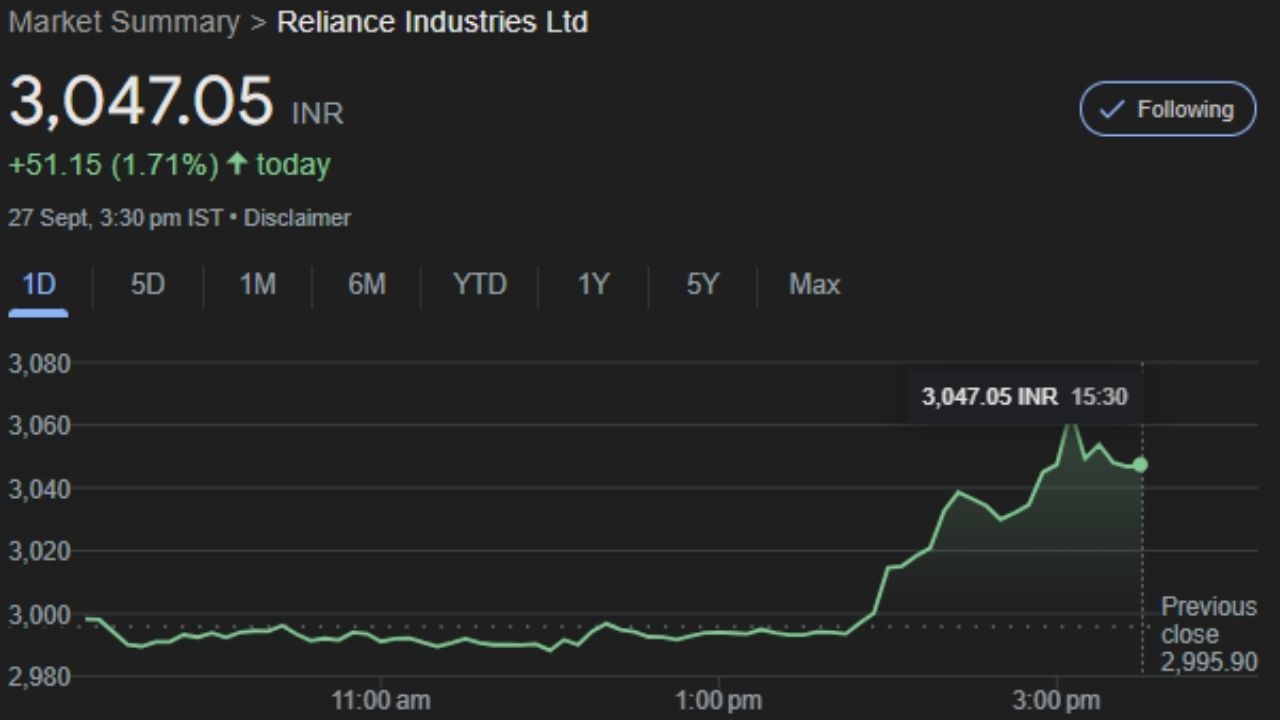
Task: Click the Reliance Industries Ltd title
Action: [x=432, y=22]
